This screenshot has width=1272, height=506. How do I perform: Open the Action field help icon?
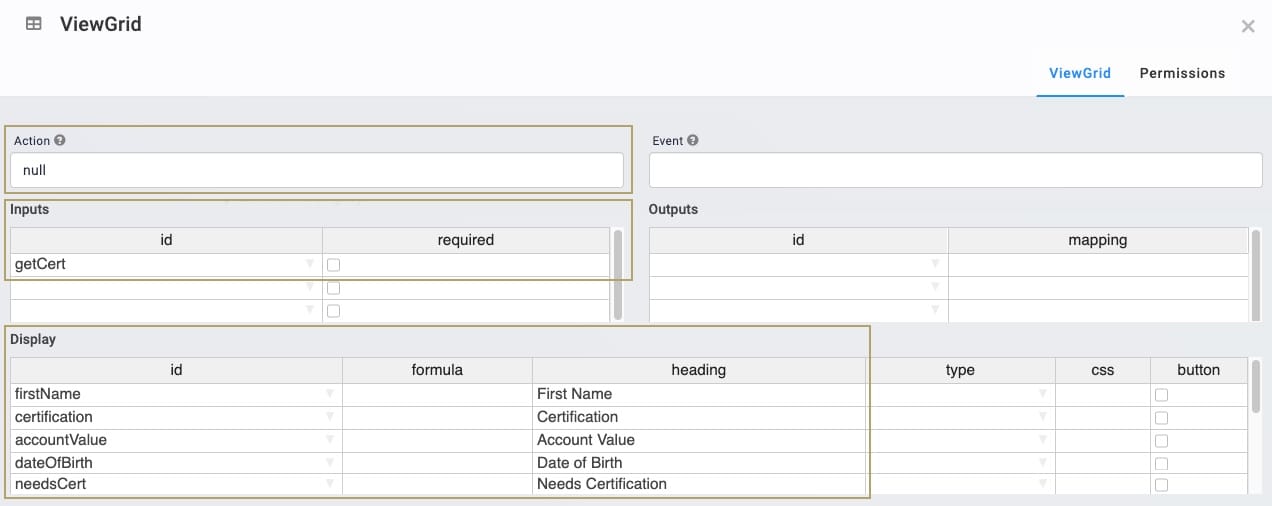(60, 141)
